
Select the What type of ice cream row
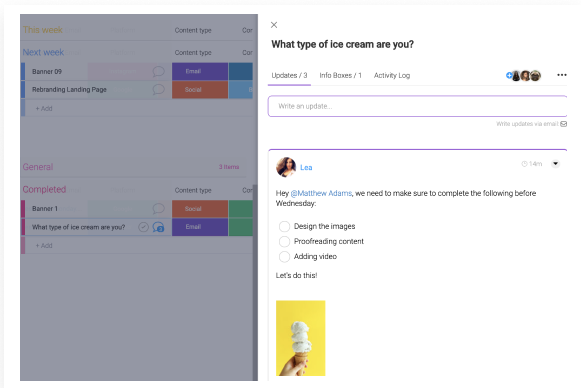click(x=79, y=227)
